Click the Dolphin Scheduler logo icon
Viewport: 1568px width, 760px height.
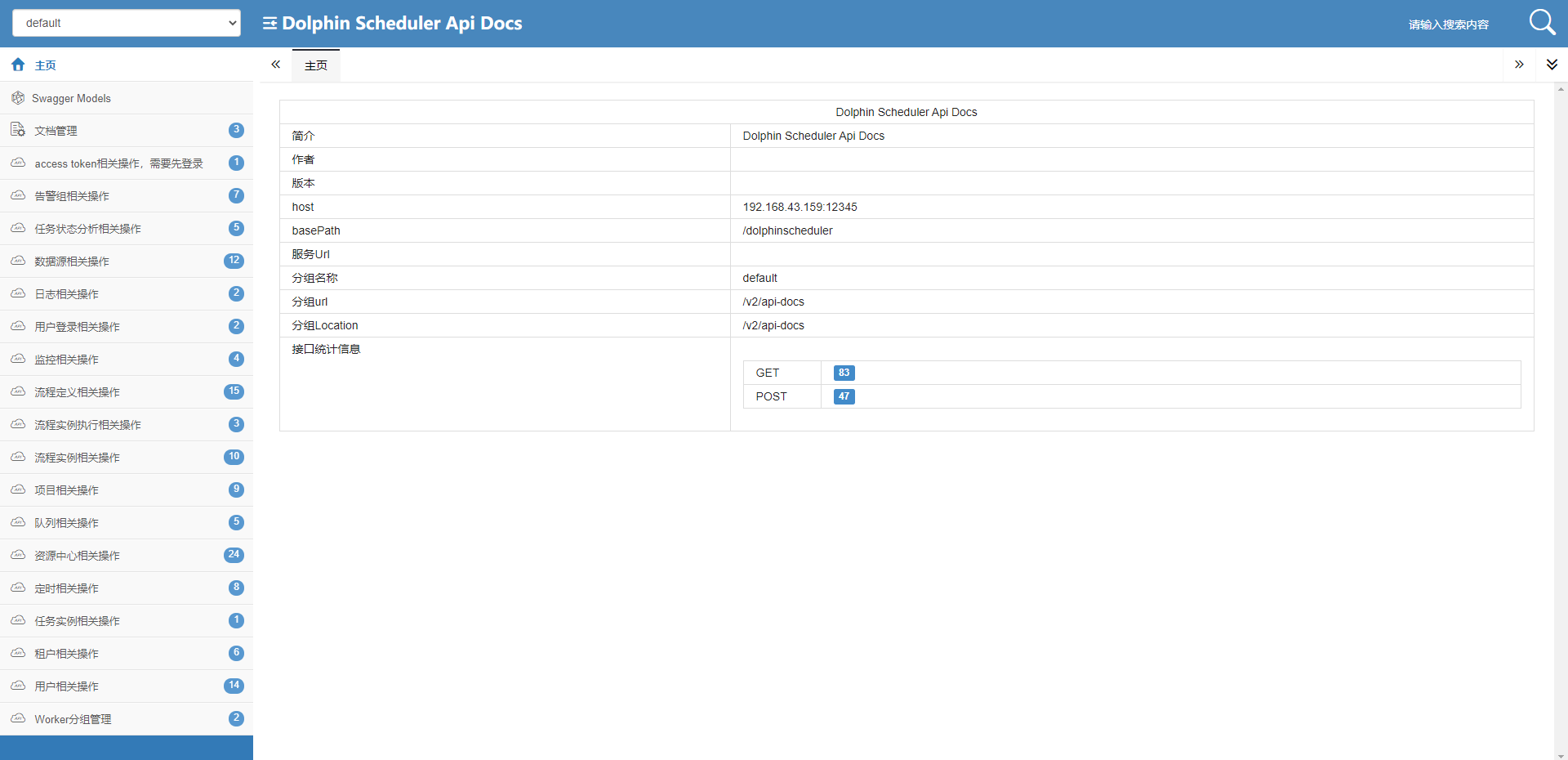[x=269, y=23]
